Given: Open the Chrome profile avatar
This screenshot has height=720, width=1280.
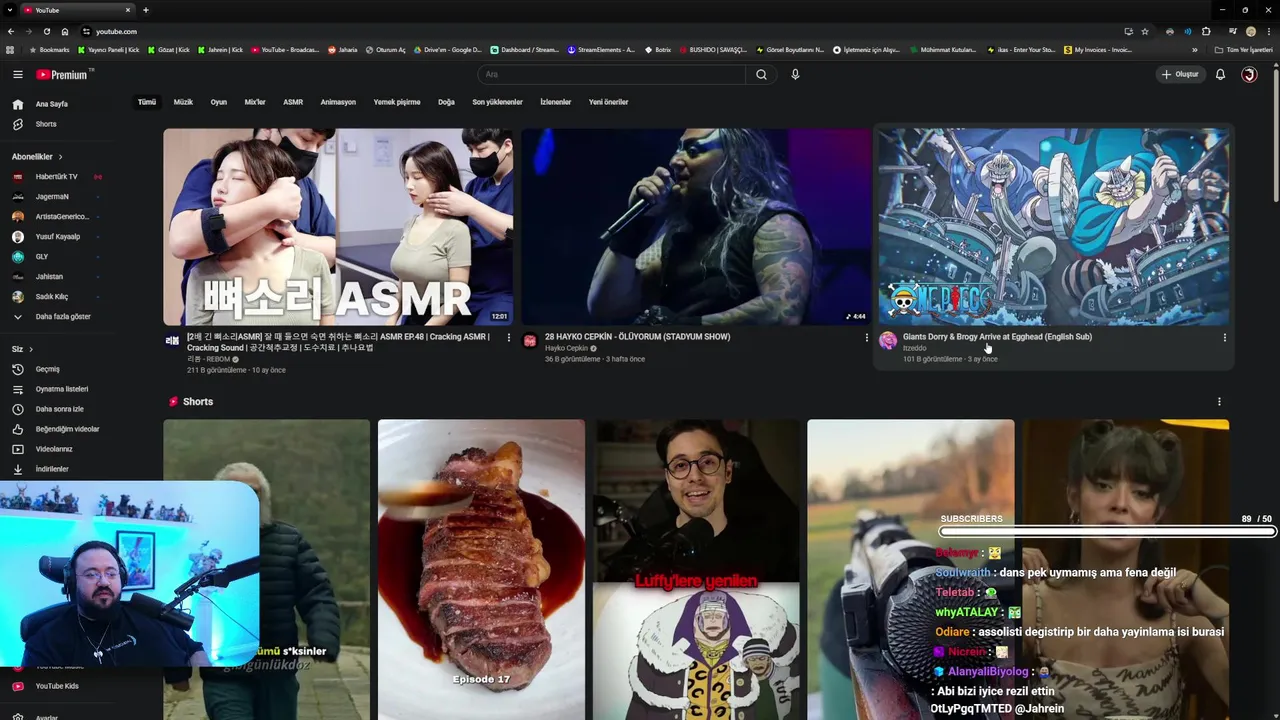Looking at the screenshot, I should (x=1250, y=31).
